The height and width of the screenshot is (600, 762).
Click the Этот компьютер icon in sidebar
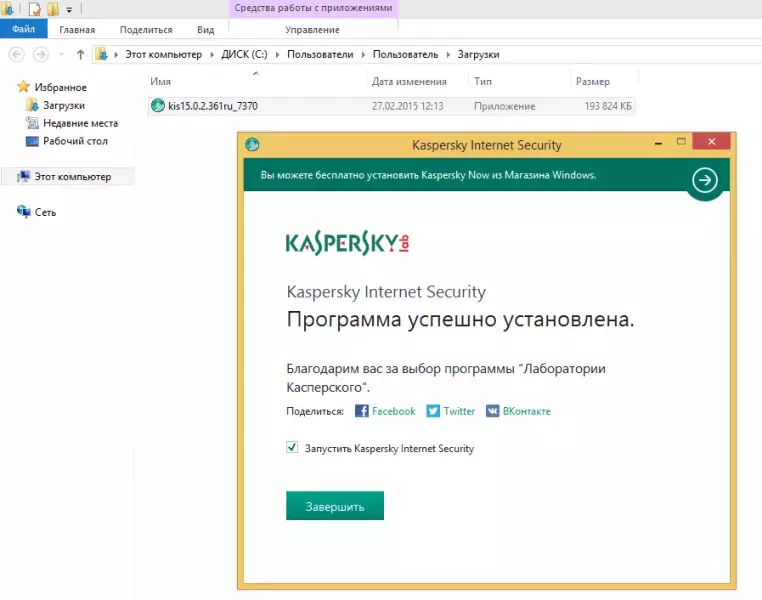coord(23,176)
